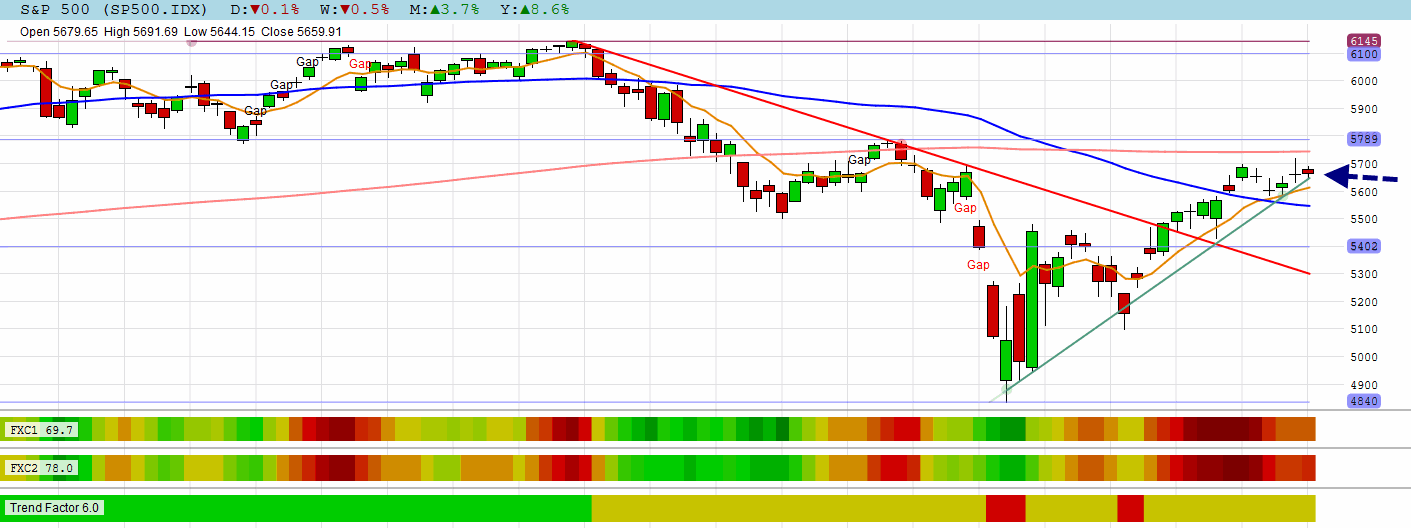Click the 4900 axis label
The width and height of the screenshot is (1411, 528).
1364,385
